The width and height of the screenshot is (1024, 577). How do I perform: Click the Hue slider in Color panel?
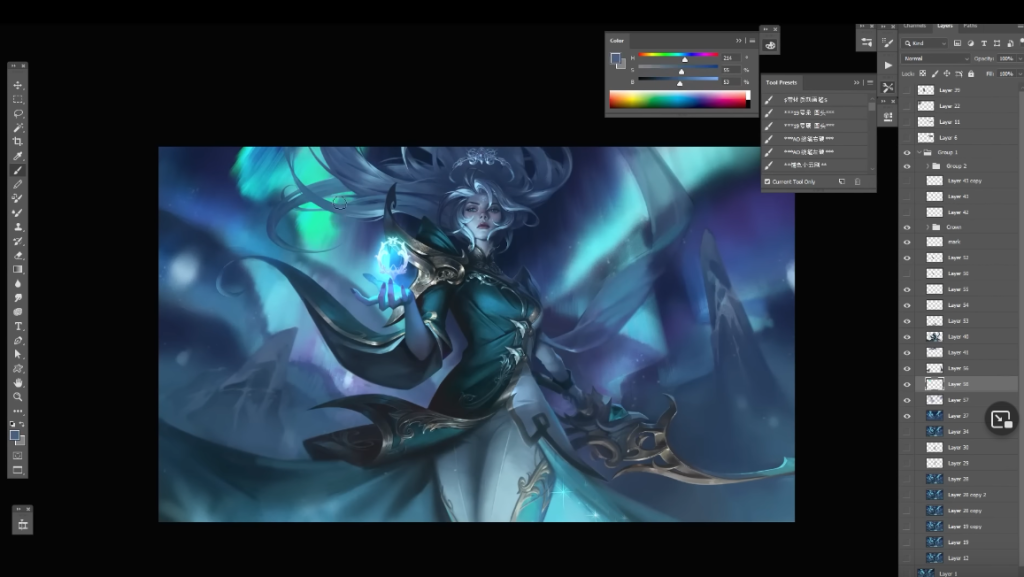[679, 55]
